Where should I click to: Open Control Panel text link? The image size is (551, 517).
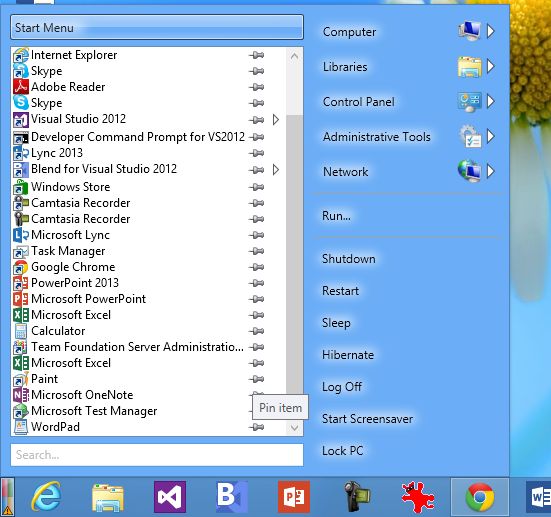(358, 102)
